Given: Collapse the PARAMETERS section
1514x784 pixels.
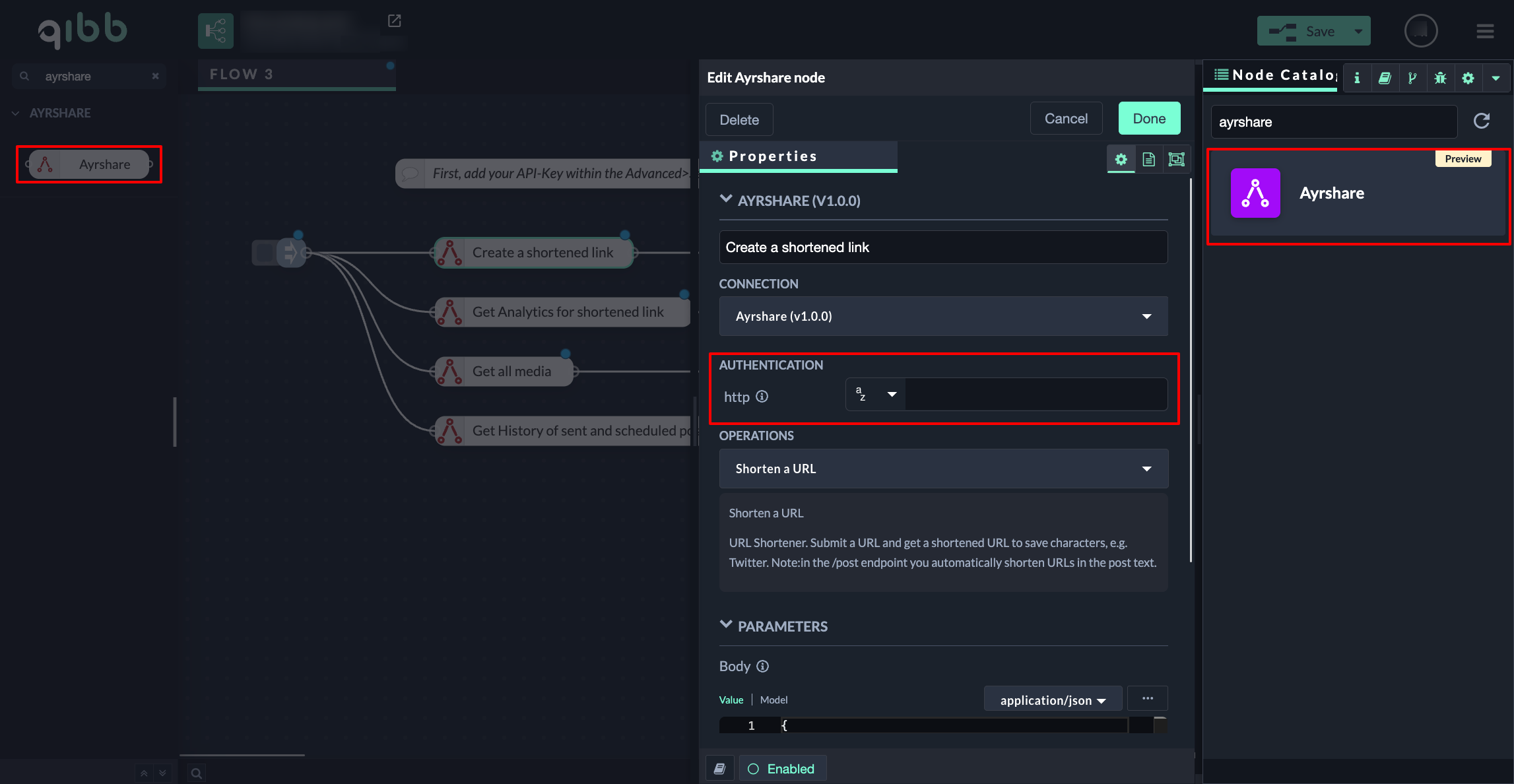Looking at the screenshot, I should click(726, 625).
